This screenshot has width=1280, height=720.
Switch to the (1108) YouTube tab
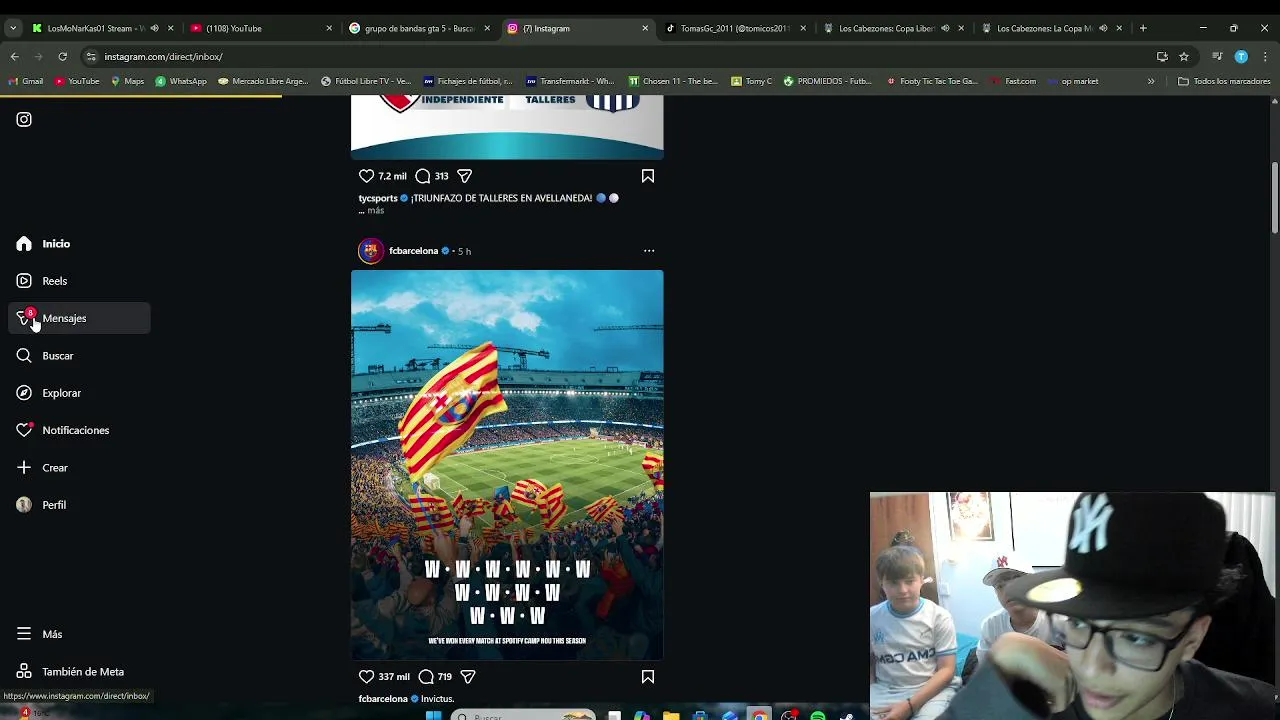[x=262, y=28]
